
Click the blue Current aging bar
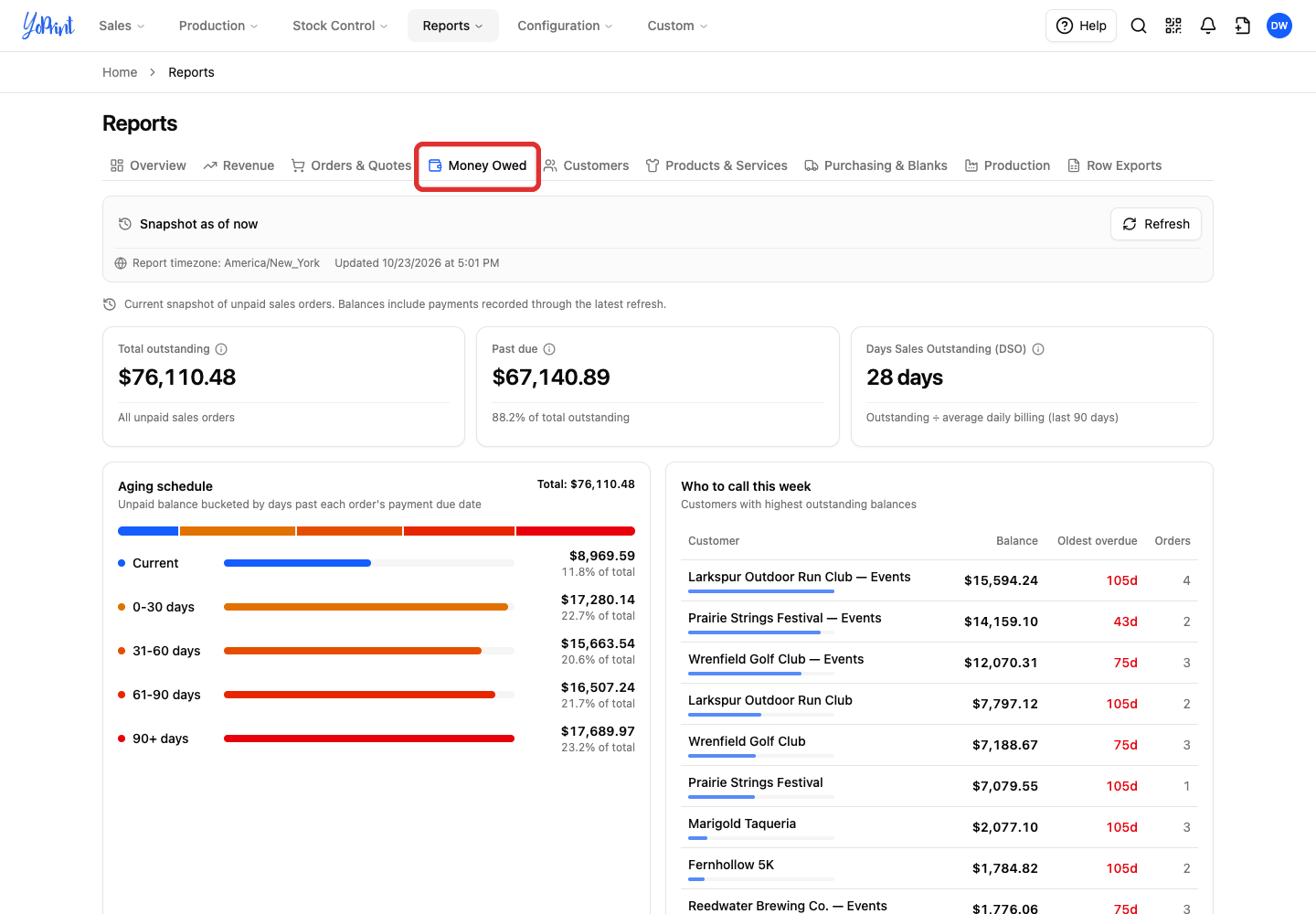(297, 563)
